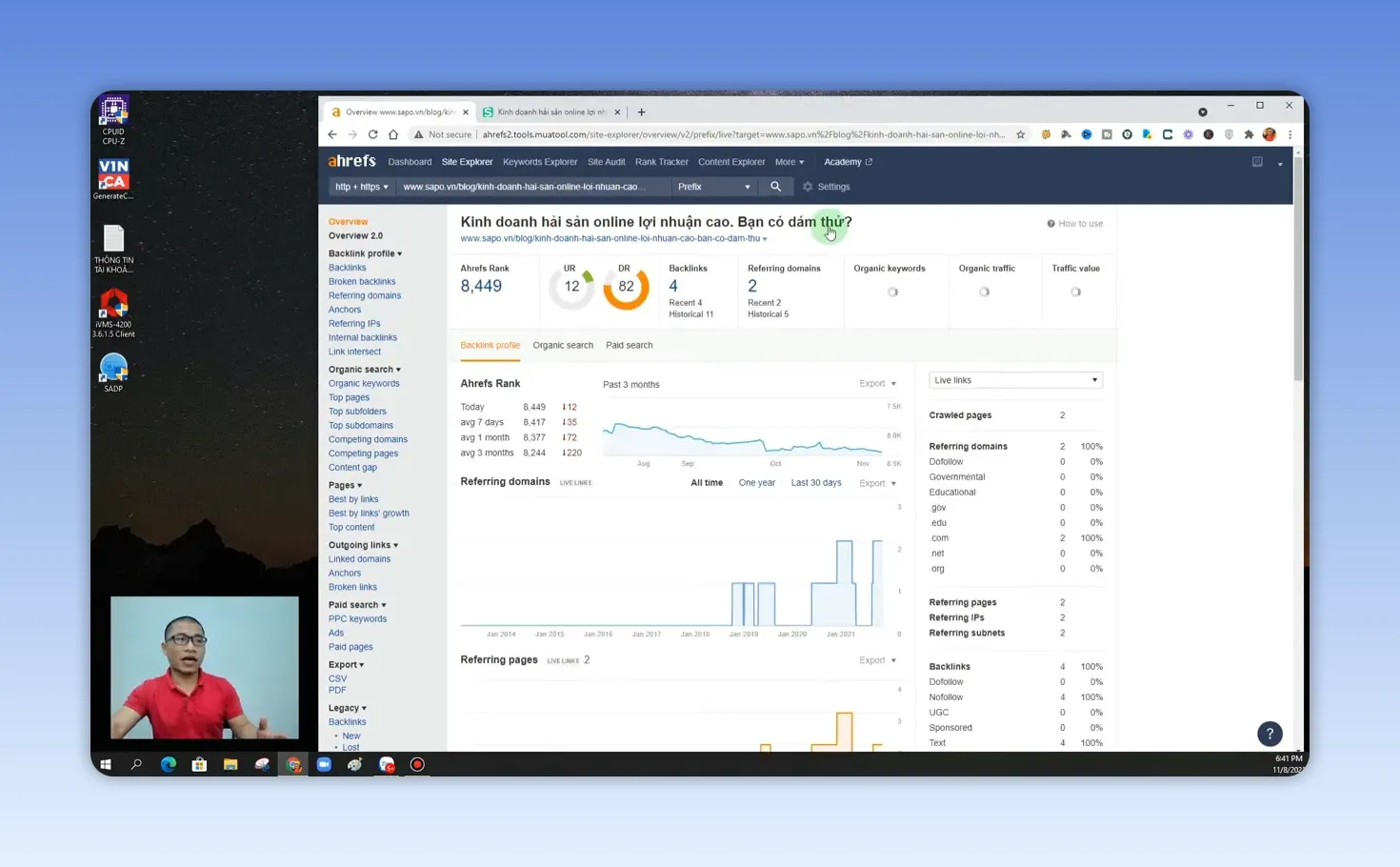Switch to the Organic search tab
Screen dimensions: 1400x867
[563, 345]
